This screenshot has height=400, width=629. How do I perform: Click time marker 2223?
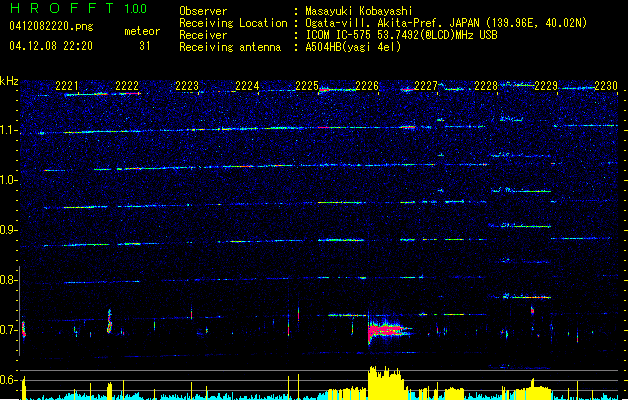(187, 86)
